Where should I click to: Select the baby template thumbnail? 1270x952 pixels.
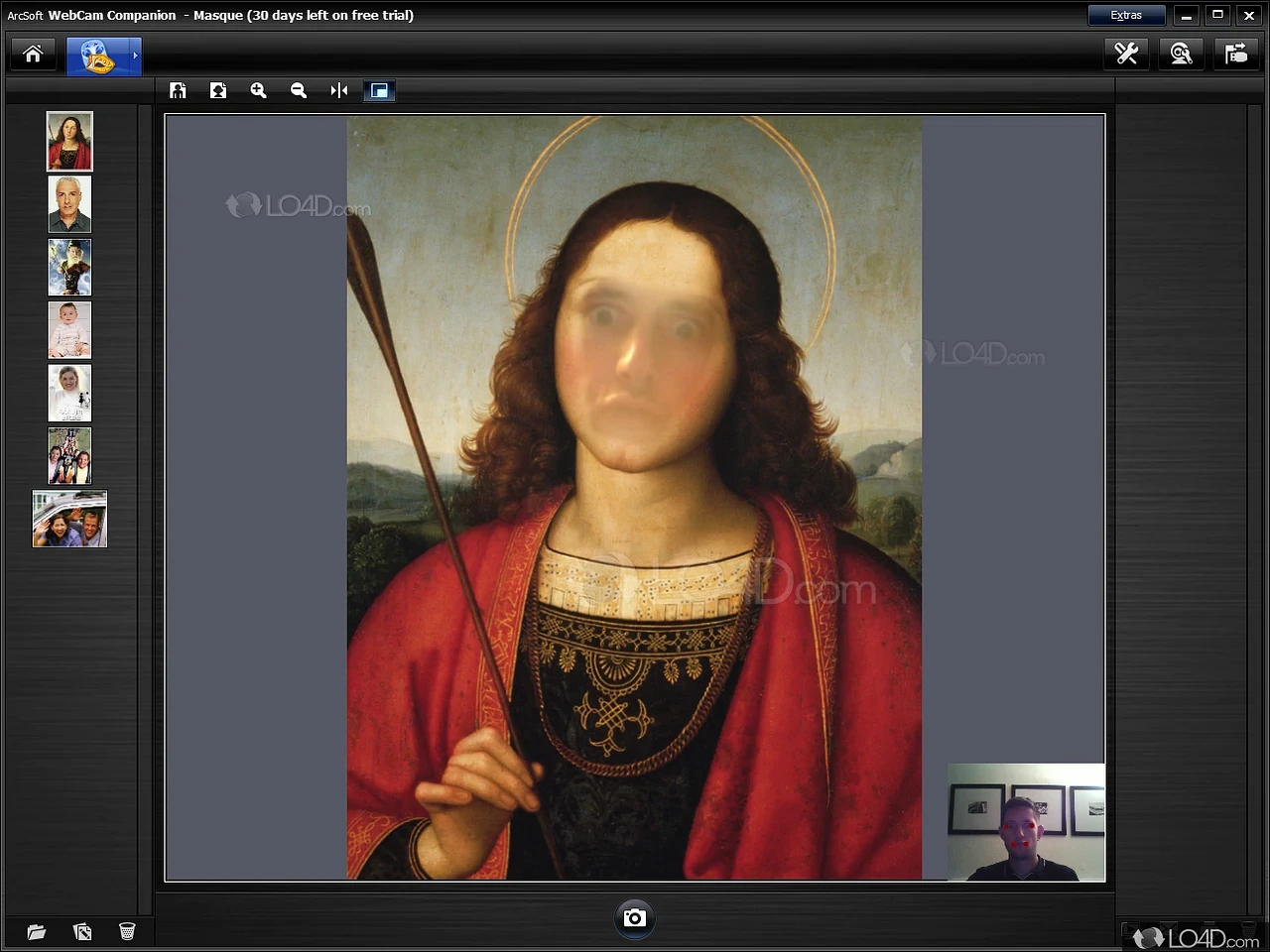tap(69, 330)
